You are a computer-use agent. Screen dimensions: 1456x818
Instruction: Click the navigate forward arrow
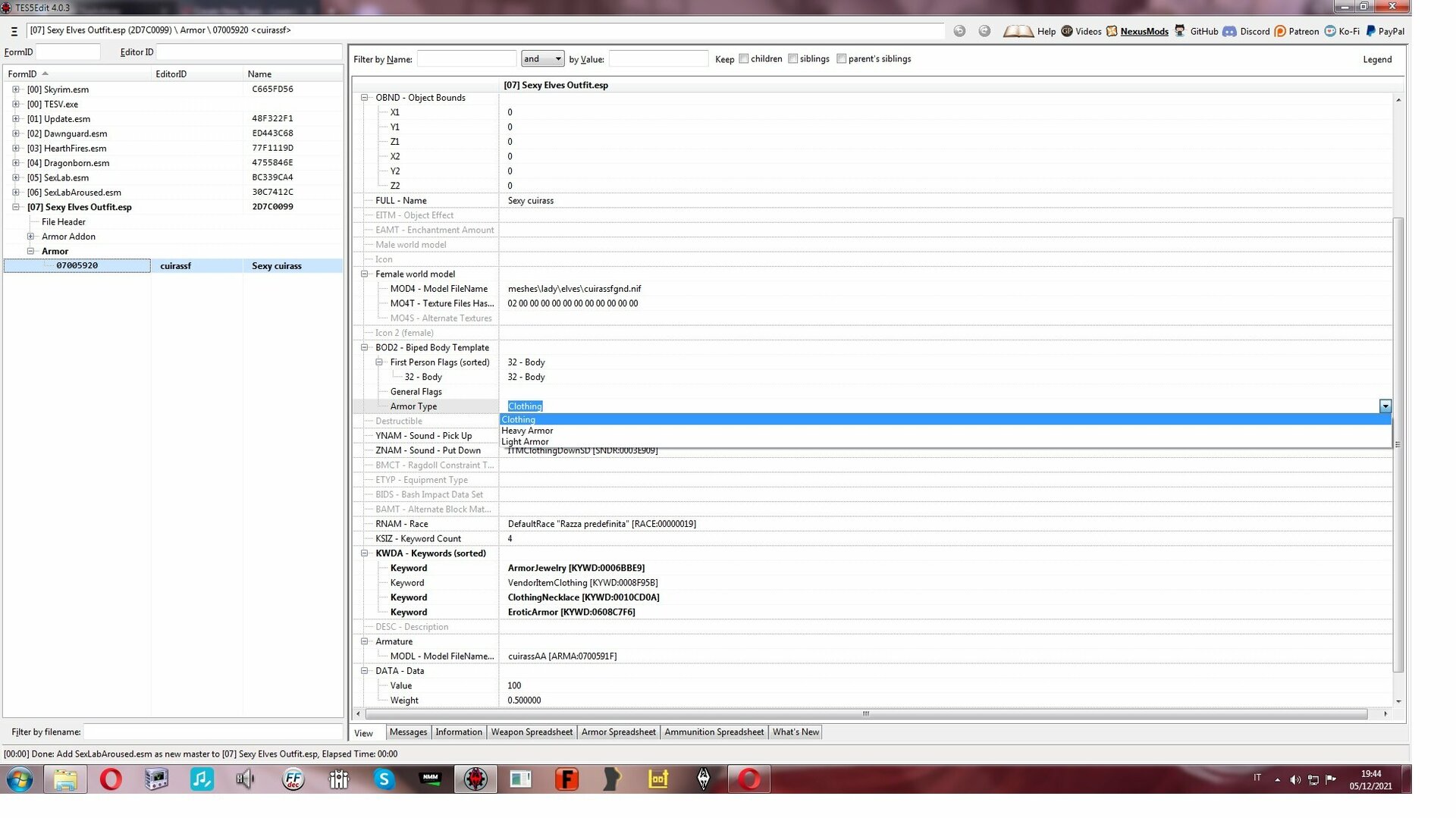pyautogui.click(x=984, y=31)
